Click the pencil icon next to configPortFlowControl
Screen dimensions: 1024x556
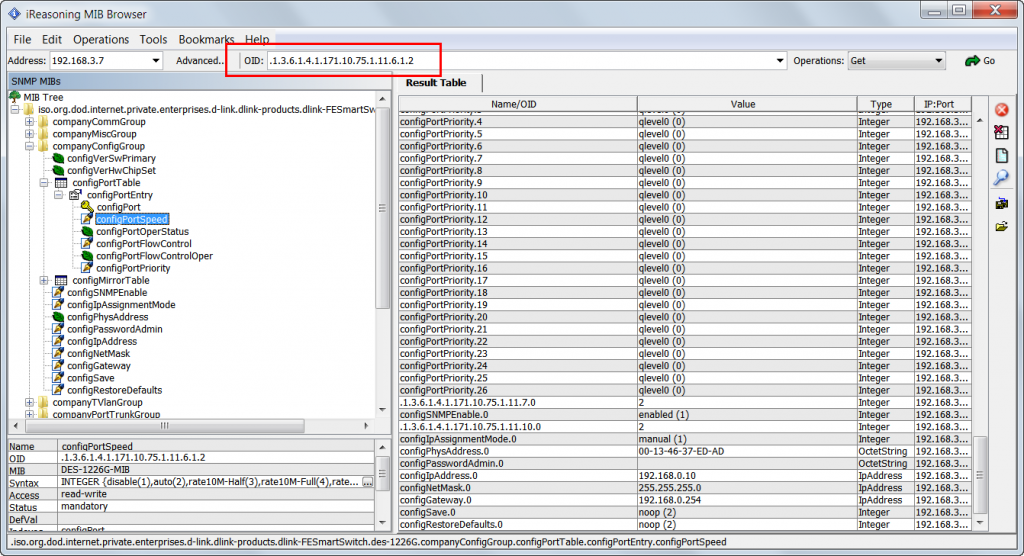pos(87,244)
